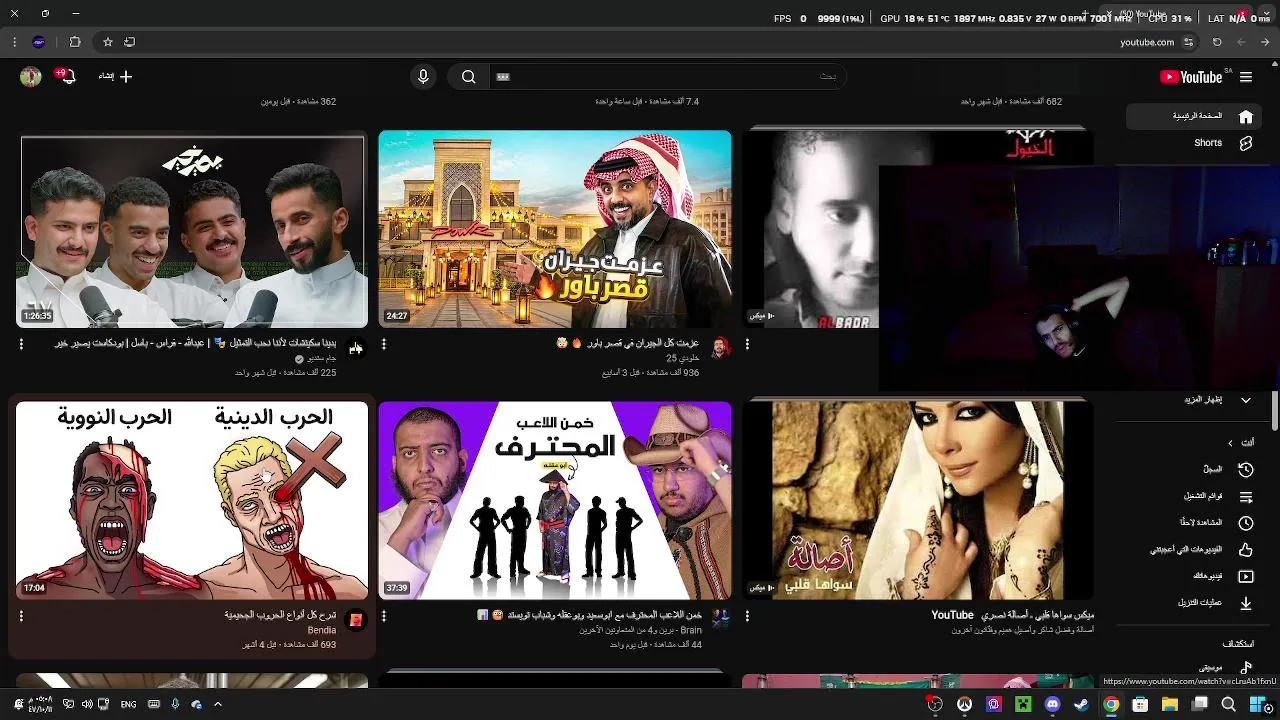
Task: Click the 17:04 wars video title
Action: pos(280,616)
